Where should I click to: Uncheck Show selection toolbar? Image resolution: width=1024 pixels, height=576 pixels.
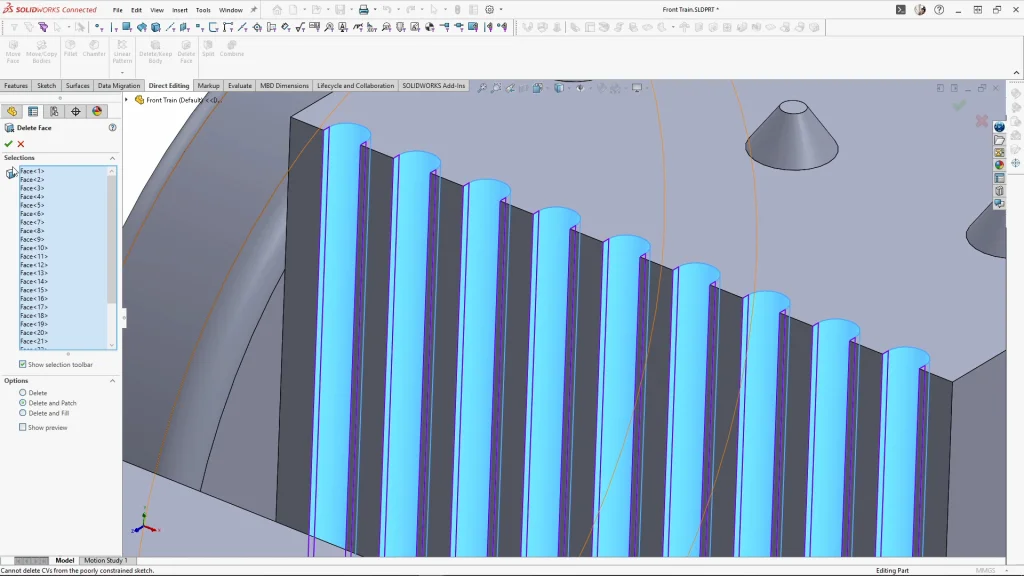23,365
